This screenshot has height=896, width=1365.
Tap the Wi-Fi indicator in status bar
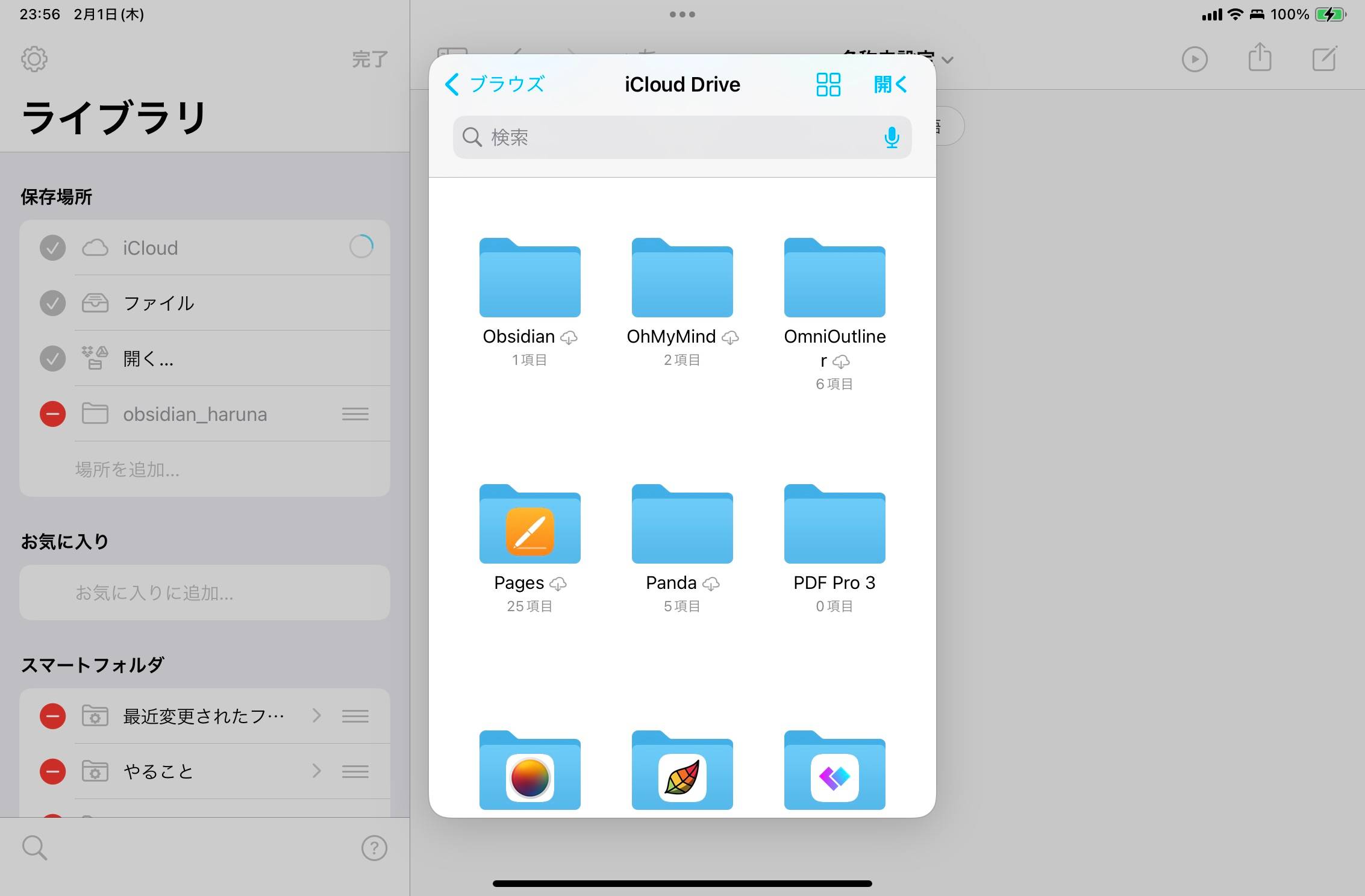(1235, 14)
